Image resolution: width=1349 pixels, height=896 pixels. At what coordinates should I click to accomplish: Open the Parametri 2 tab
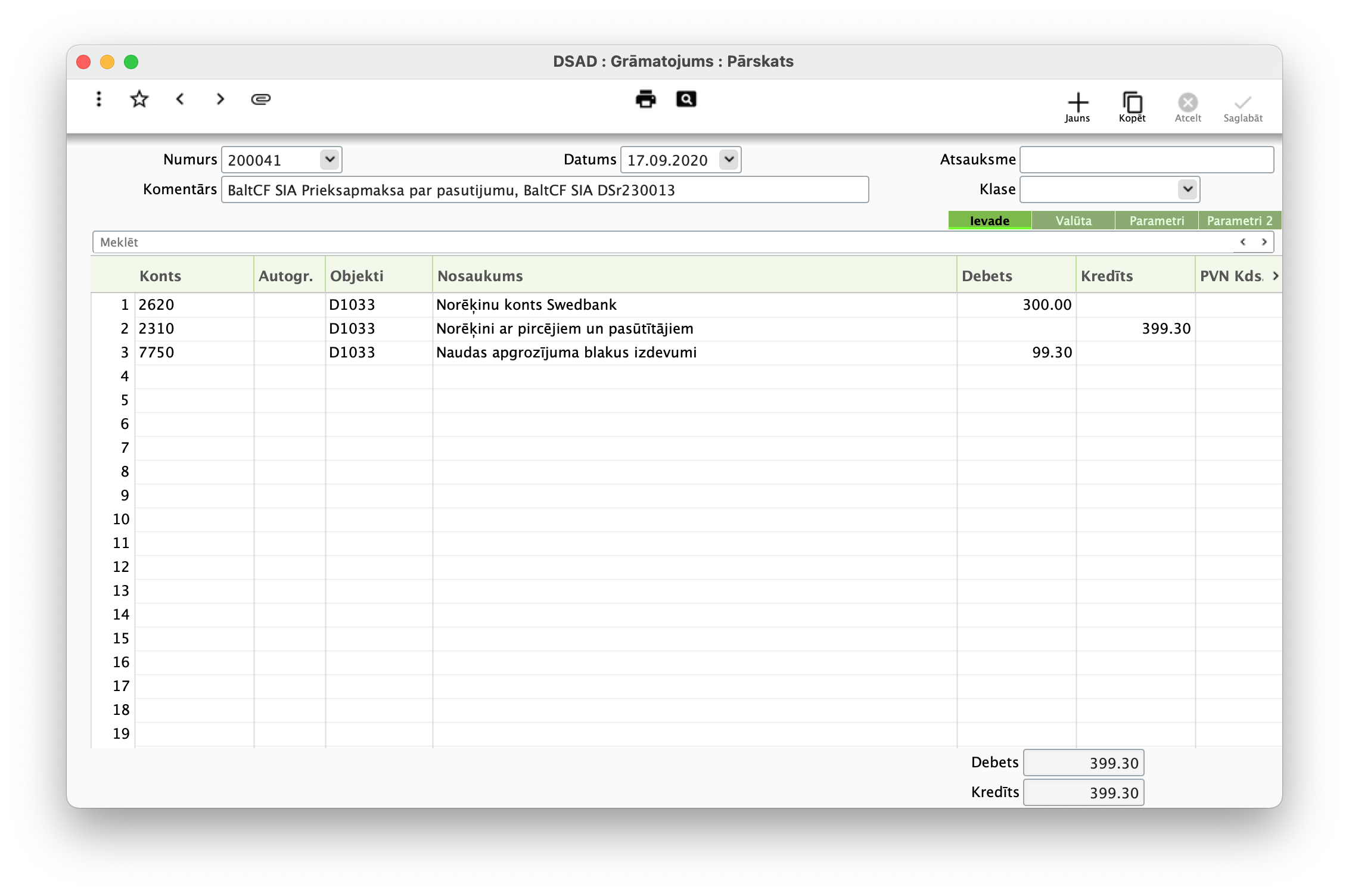pos(1239,220)
